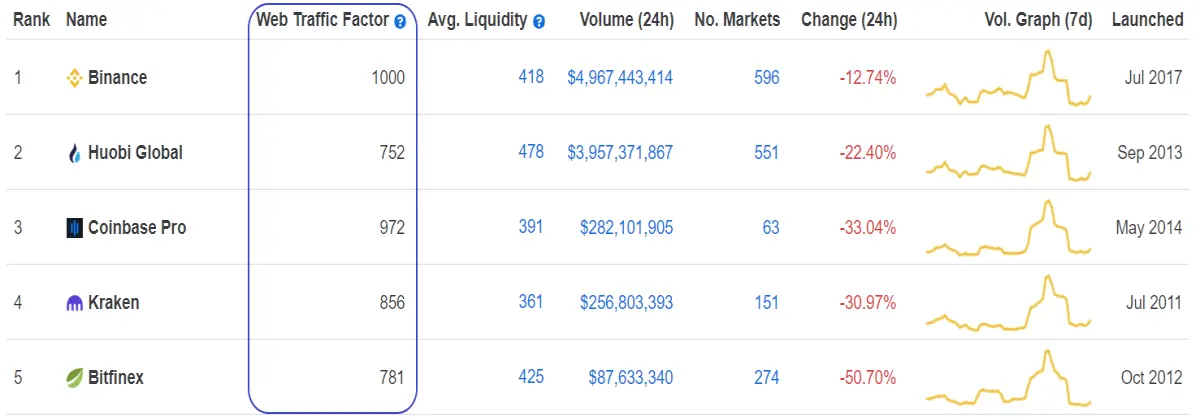This screenshot has height=420, width=1200.
Task: Click Coinbase Pro change value -33.04%
Action: (868, 228)
